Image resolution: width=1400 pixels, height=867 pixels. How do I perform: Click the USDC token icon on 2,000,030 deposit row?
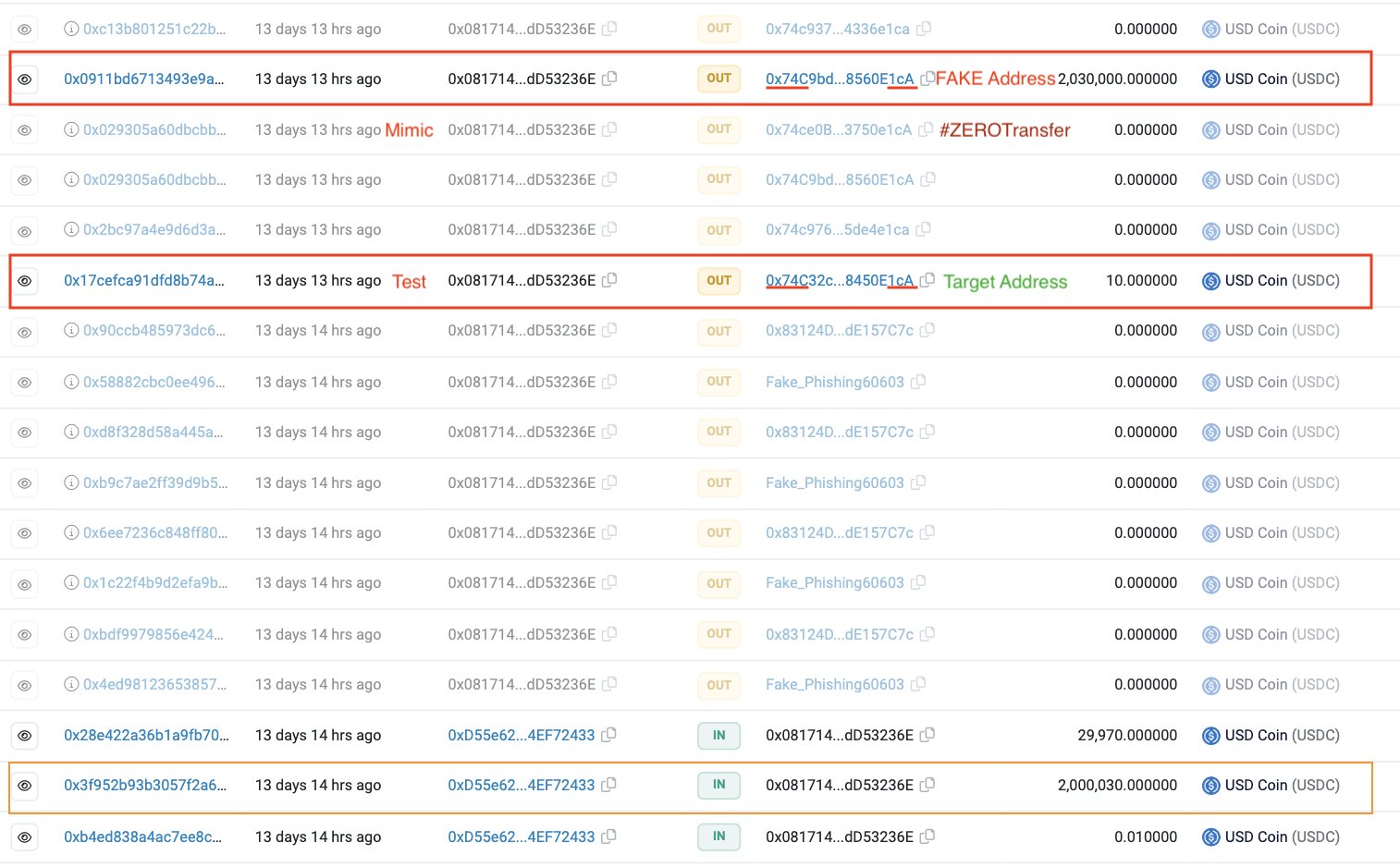click(1210, 785)
